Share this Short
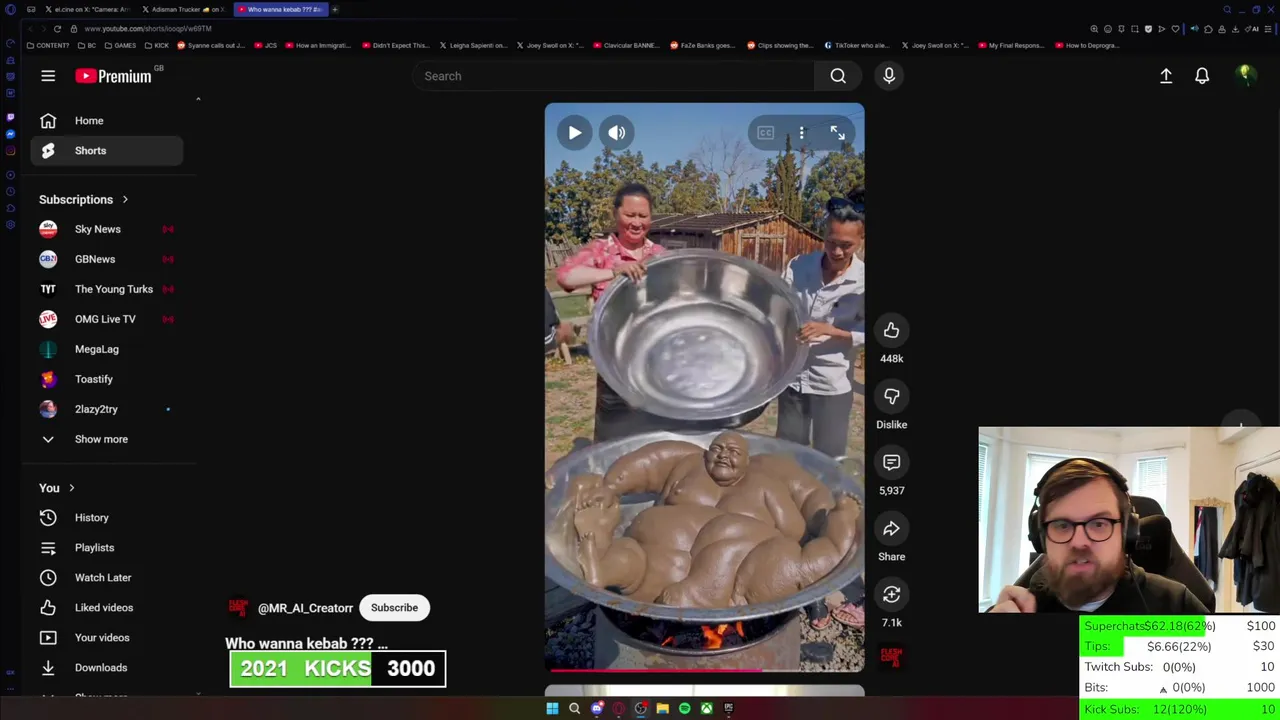The width and height of the screenshot is (1280, 720). coord(891,529)
